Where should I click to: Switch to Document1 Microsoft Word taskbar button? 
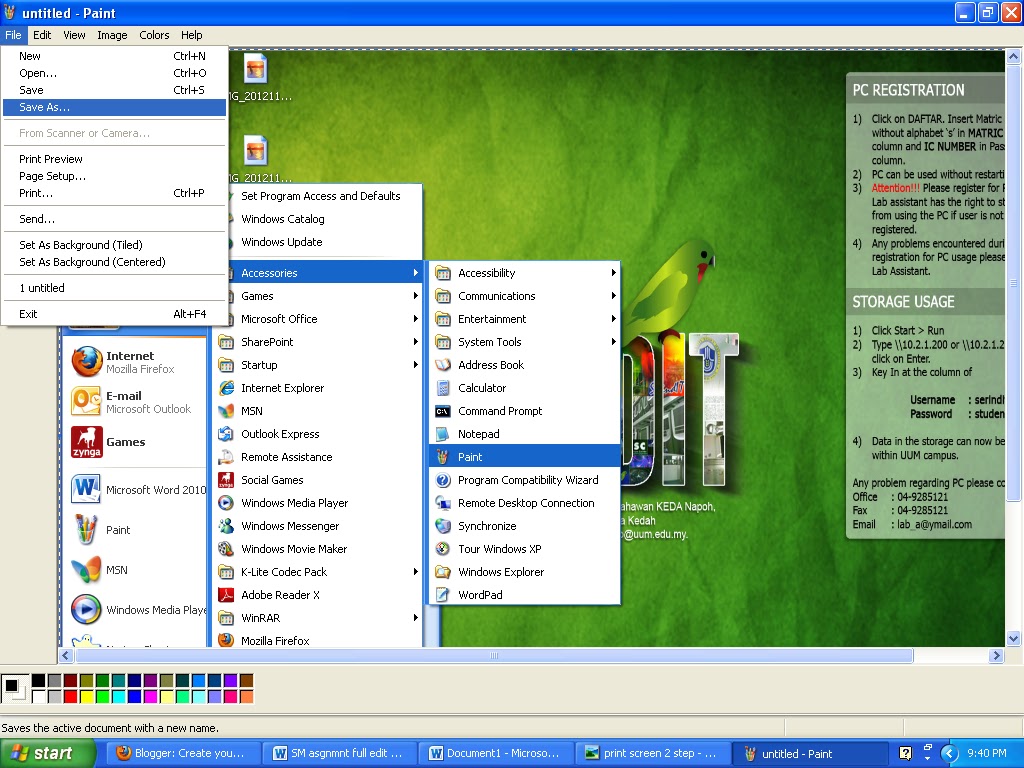click(495, 753)
